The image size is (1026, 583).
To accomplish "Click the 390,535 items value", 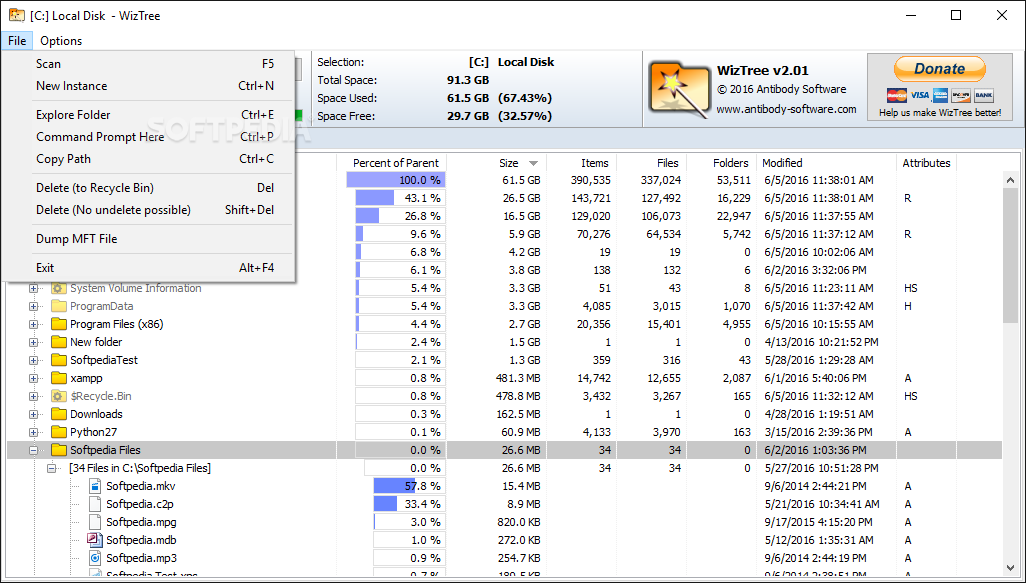I will tap(590, 180).
